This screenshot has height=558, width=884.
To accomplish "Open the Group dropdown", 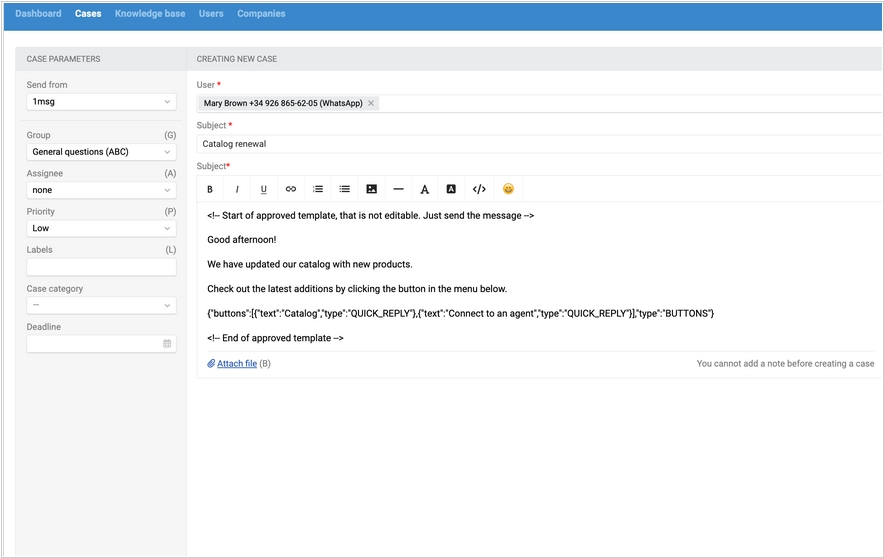I will point(101,152).
